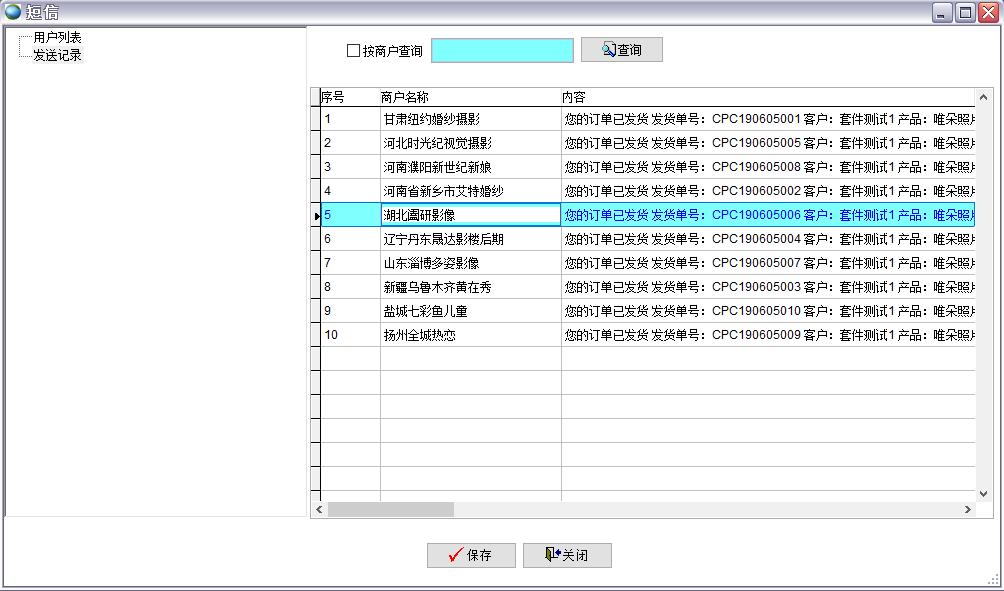
Task: Select 用户列表 in the left tree
Action: (x=58, y=35)
